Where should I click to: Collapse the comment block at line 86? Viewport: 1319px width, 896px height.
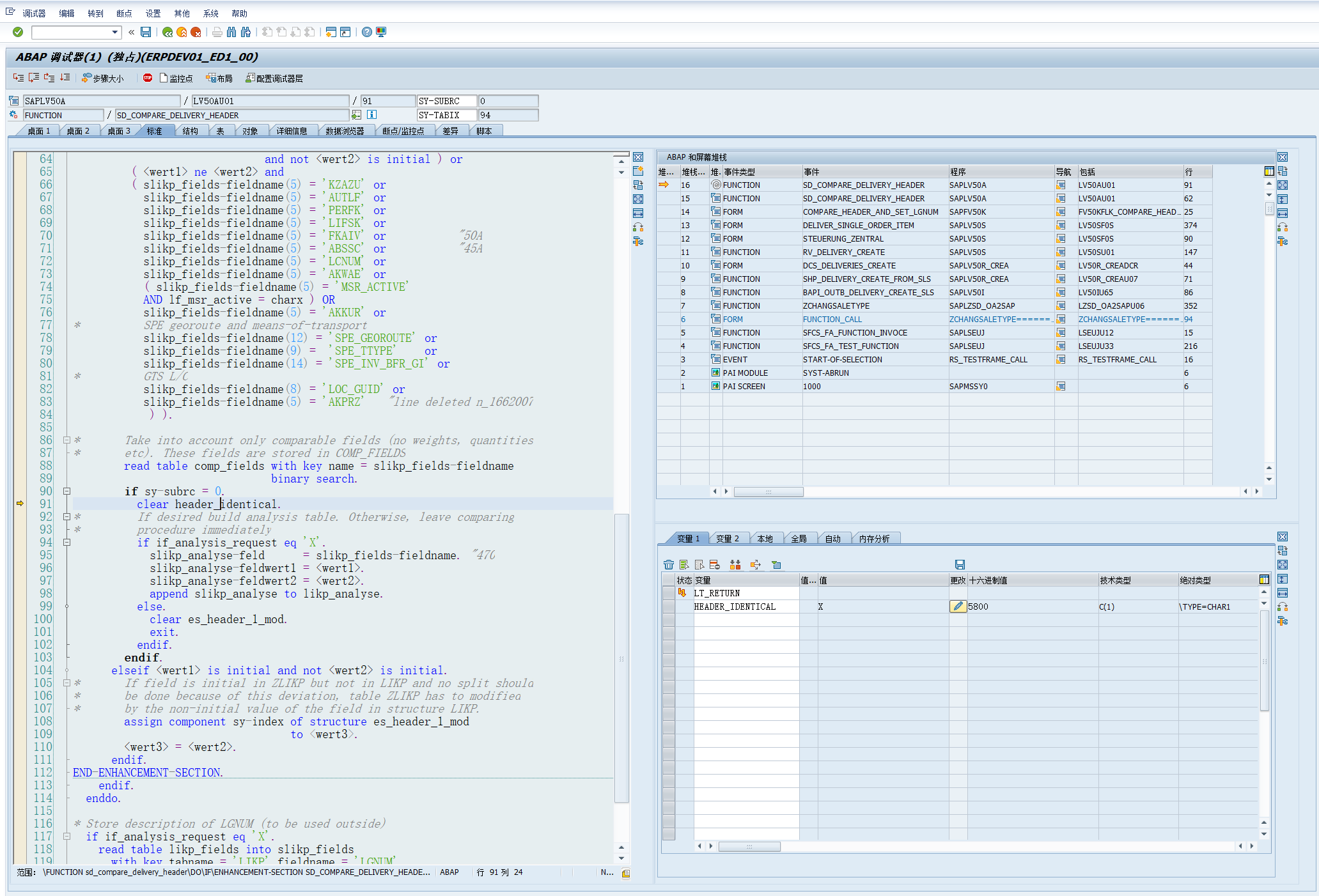(x=66, y=440)
